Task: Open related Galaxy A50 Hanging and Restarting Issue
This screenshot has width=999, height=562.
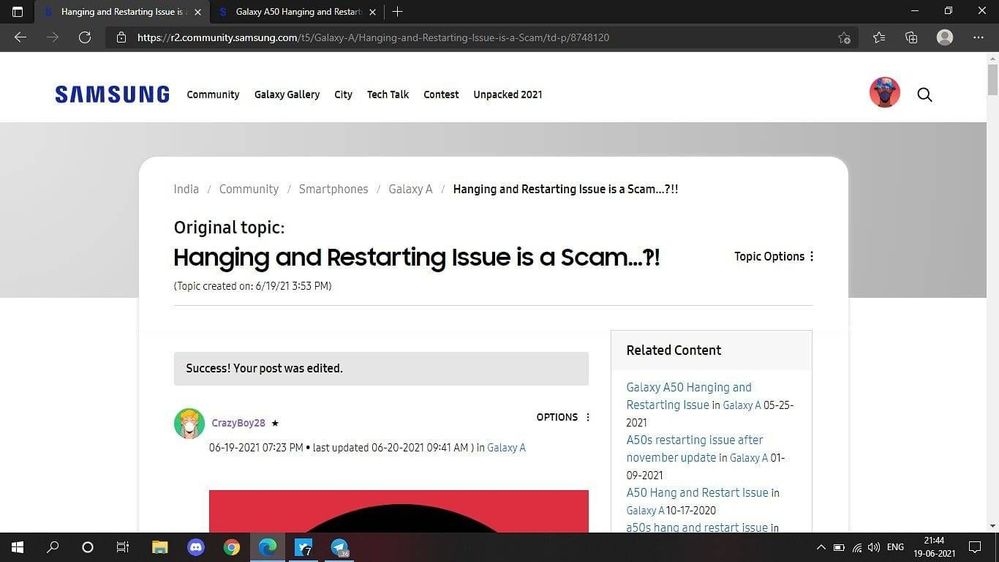Action: tap(689, 396)
